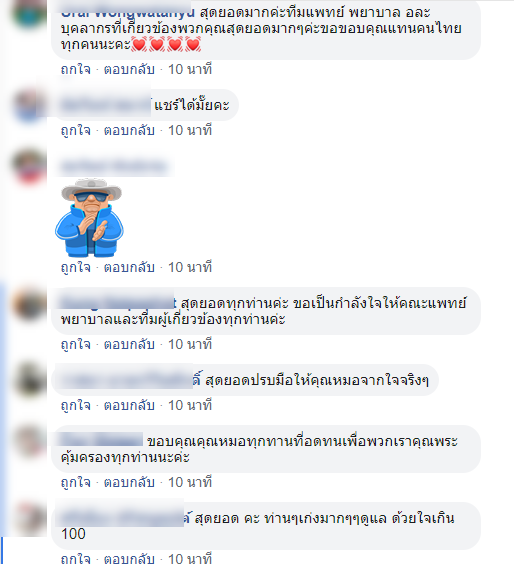Like the 'สุดยอดปรบมือให้คุณหมอจากใจจริงๆ' comment
Viewport: 514px width, 564px height.
point(76,406)
